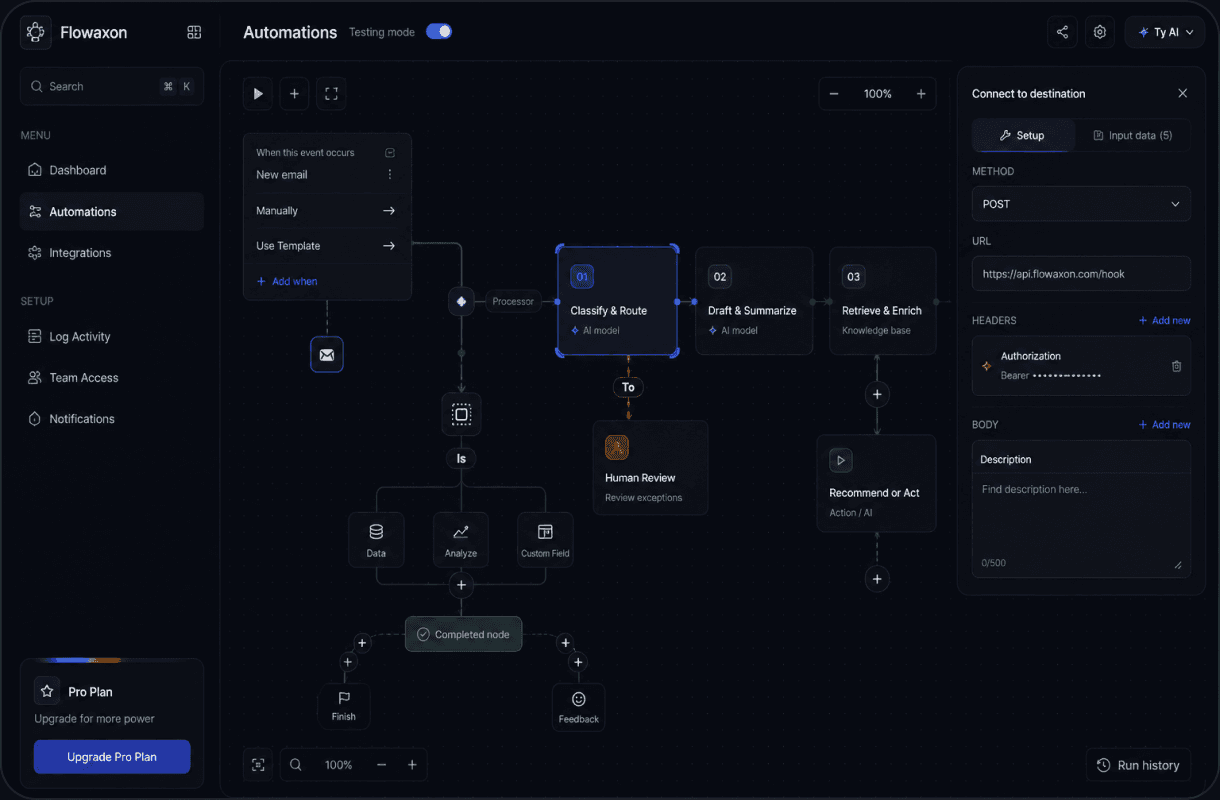Zoom out using top minus button

(x=834, y=94)
